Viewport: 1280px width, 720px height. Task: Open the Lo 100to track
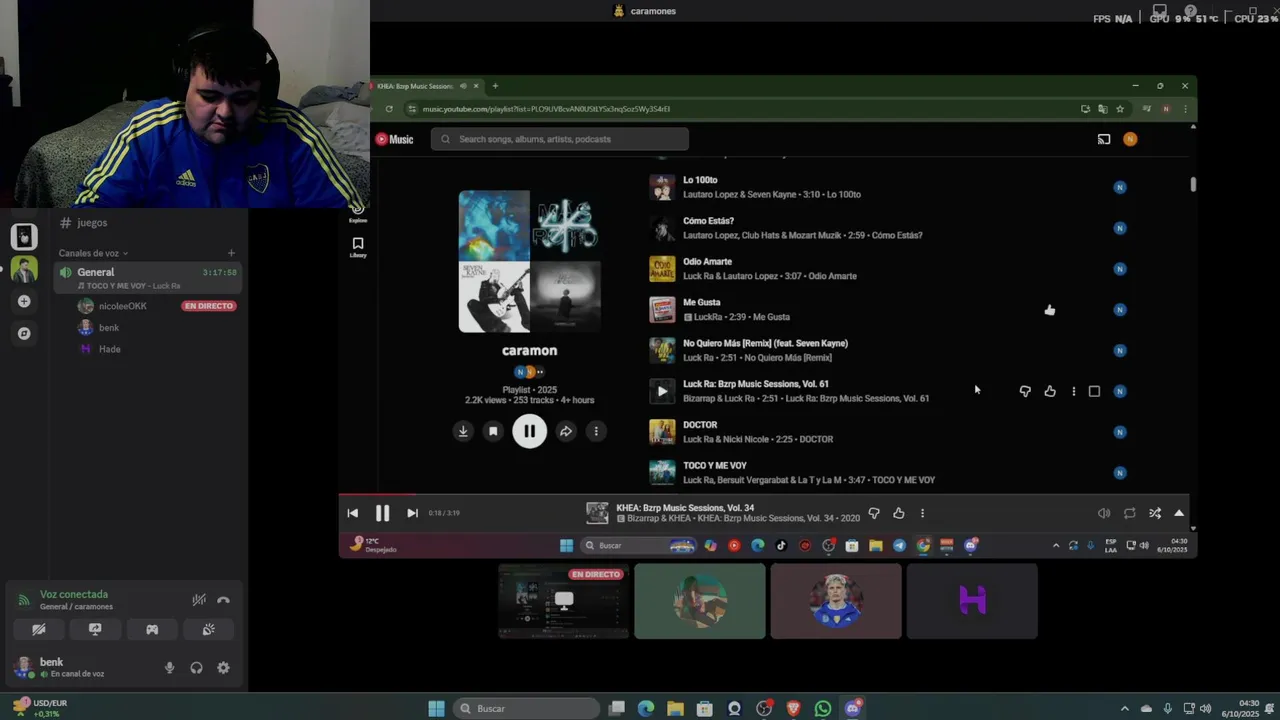pyautogui.click(x=700, y=180)
